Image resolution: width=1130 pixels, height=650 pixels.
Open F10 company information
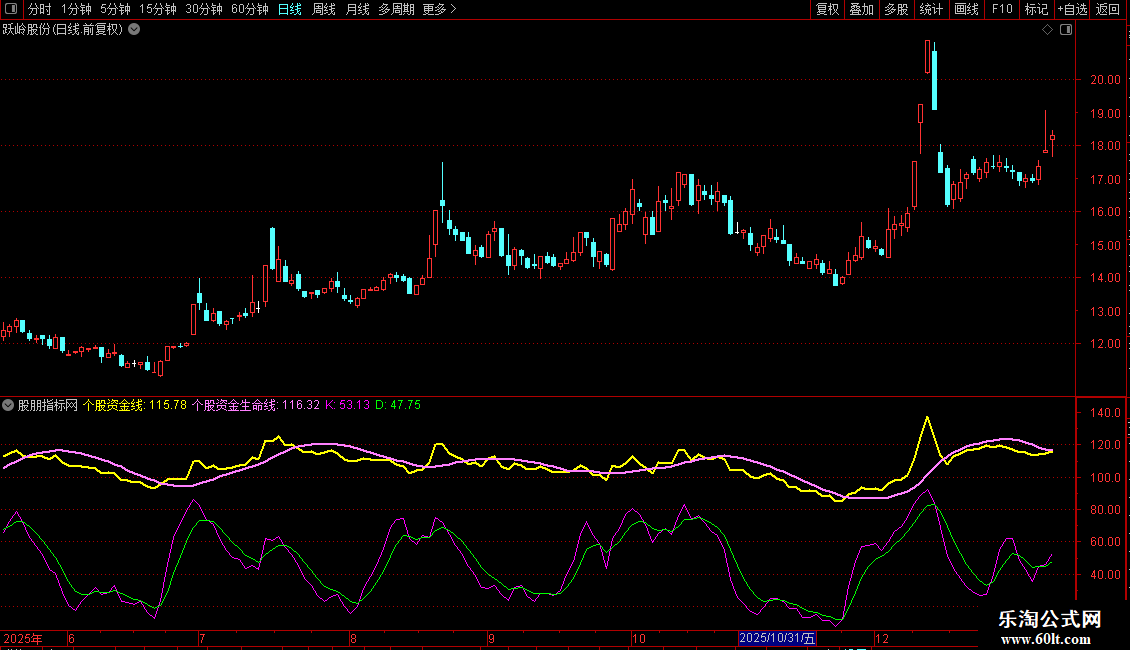(1001, 9)
